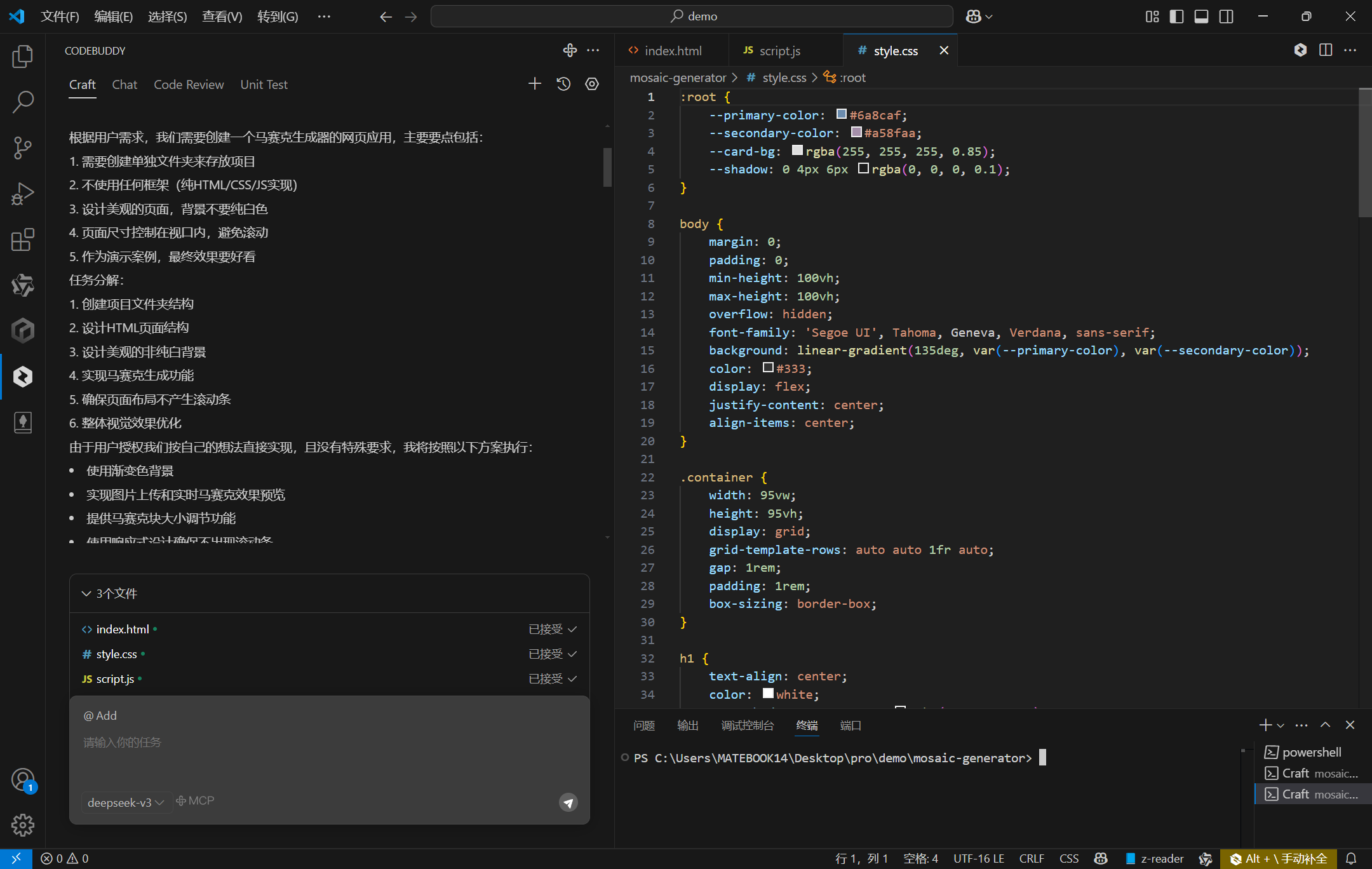
Task: Switch to the Code Review tab
Action: coord(189,84)
